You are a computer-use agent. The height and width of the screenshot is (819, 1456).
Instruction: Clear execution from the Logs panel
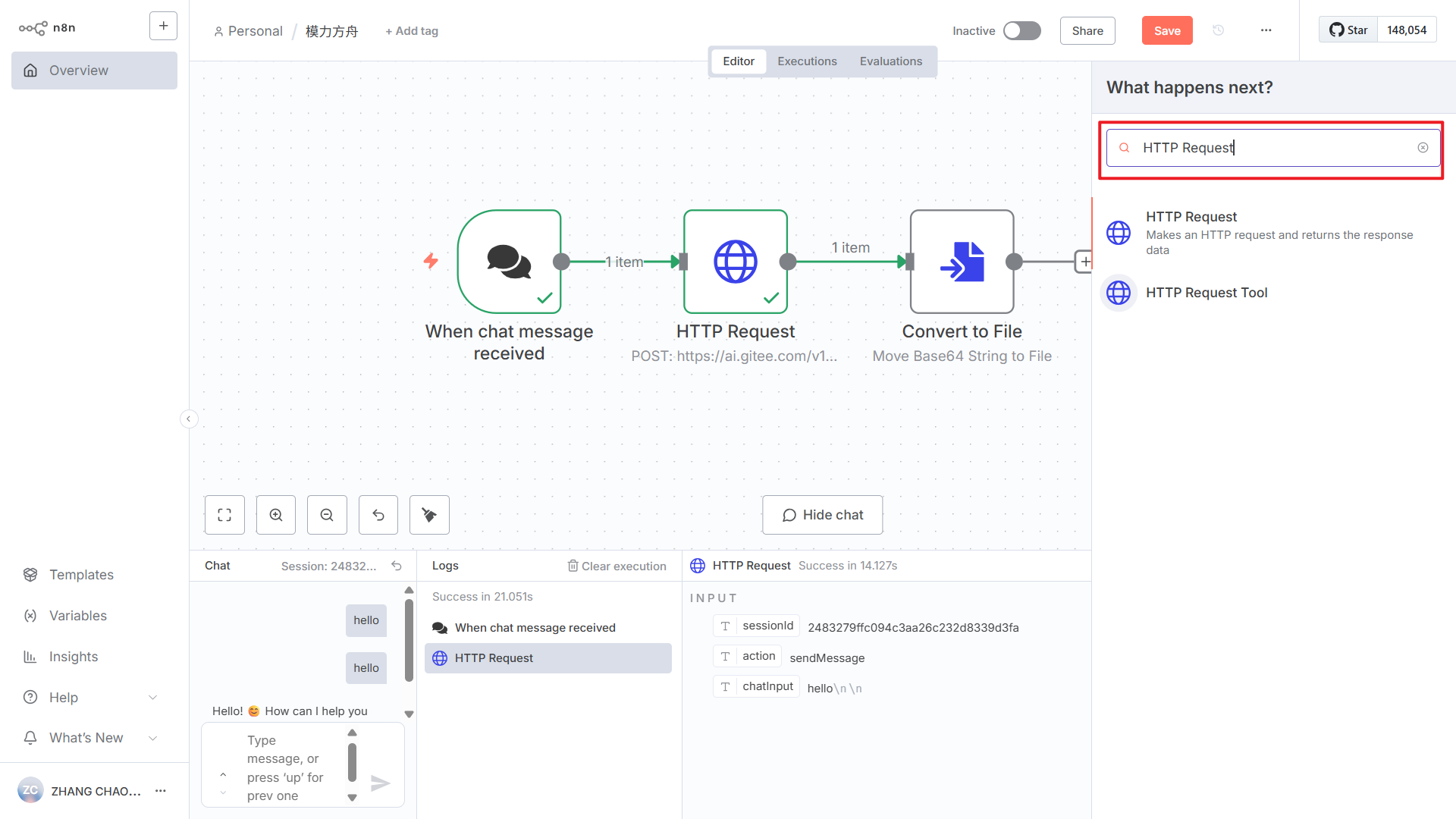point(617,565)
